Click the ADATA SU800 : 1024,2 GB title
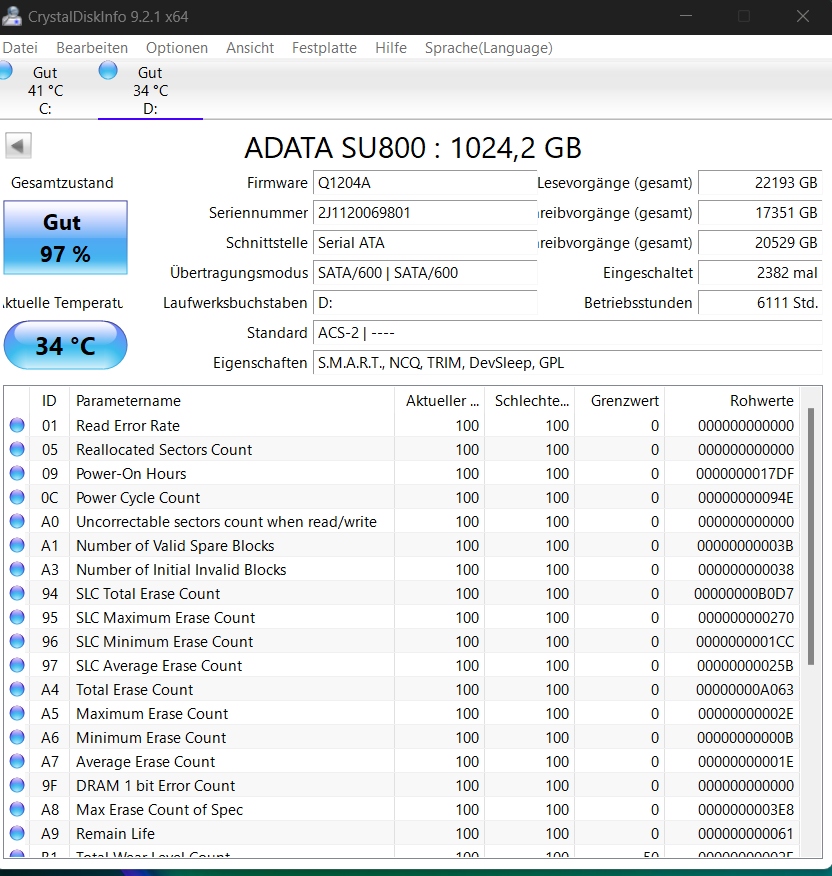832x876 pixels. 413,148
